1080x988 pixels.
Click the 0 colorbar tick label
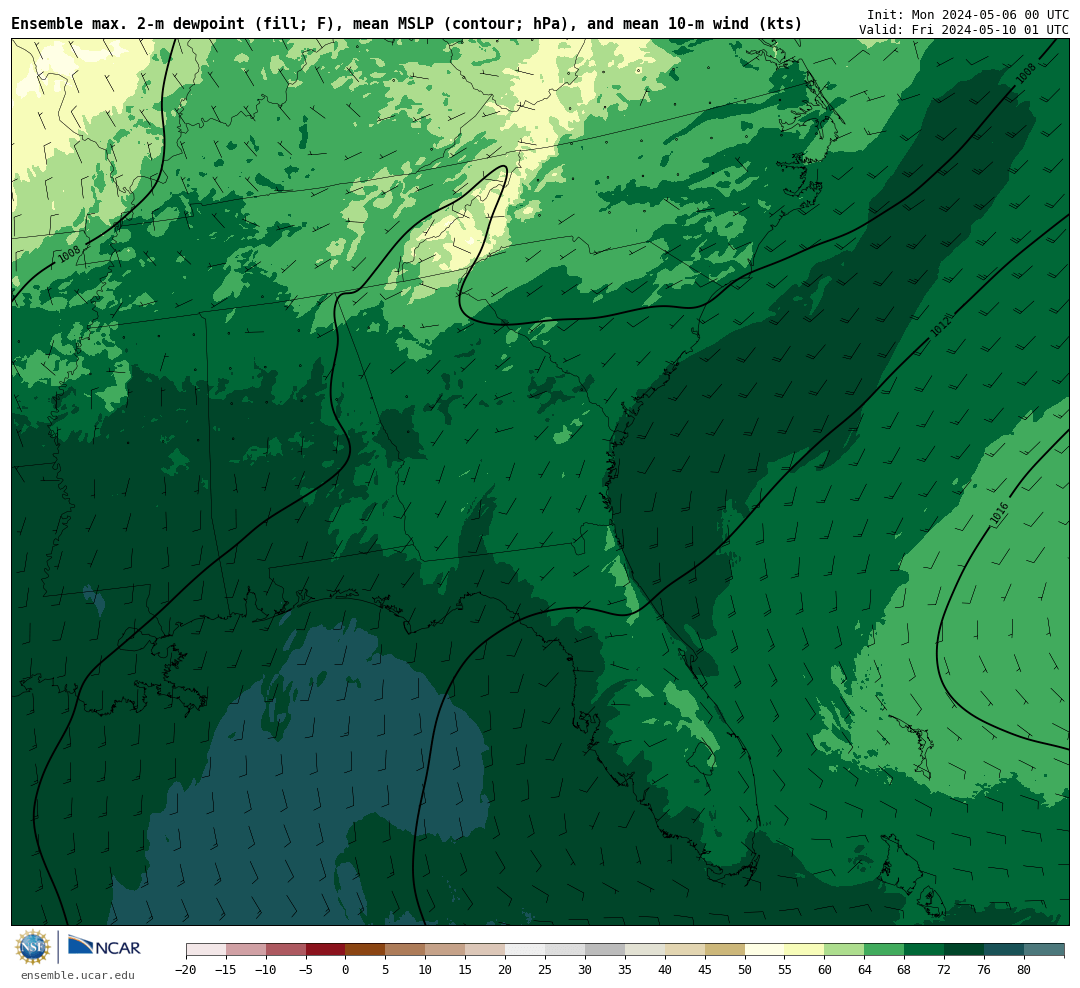345,970
